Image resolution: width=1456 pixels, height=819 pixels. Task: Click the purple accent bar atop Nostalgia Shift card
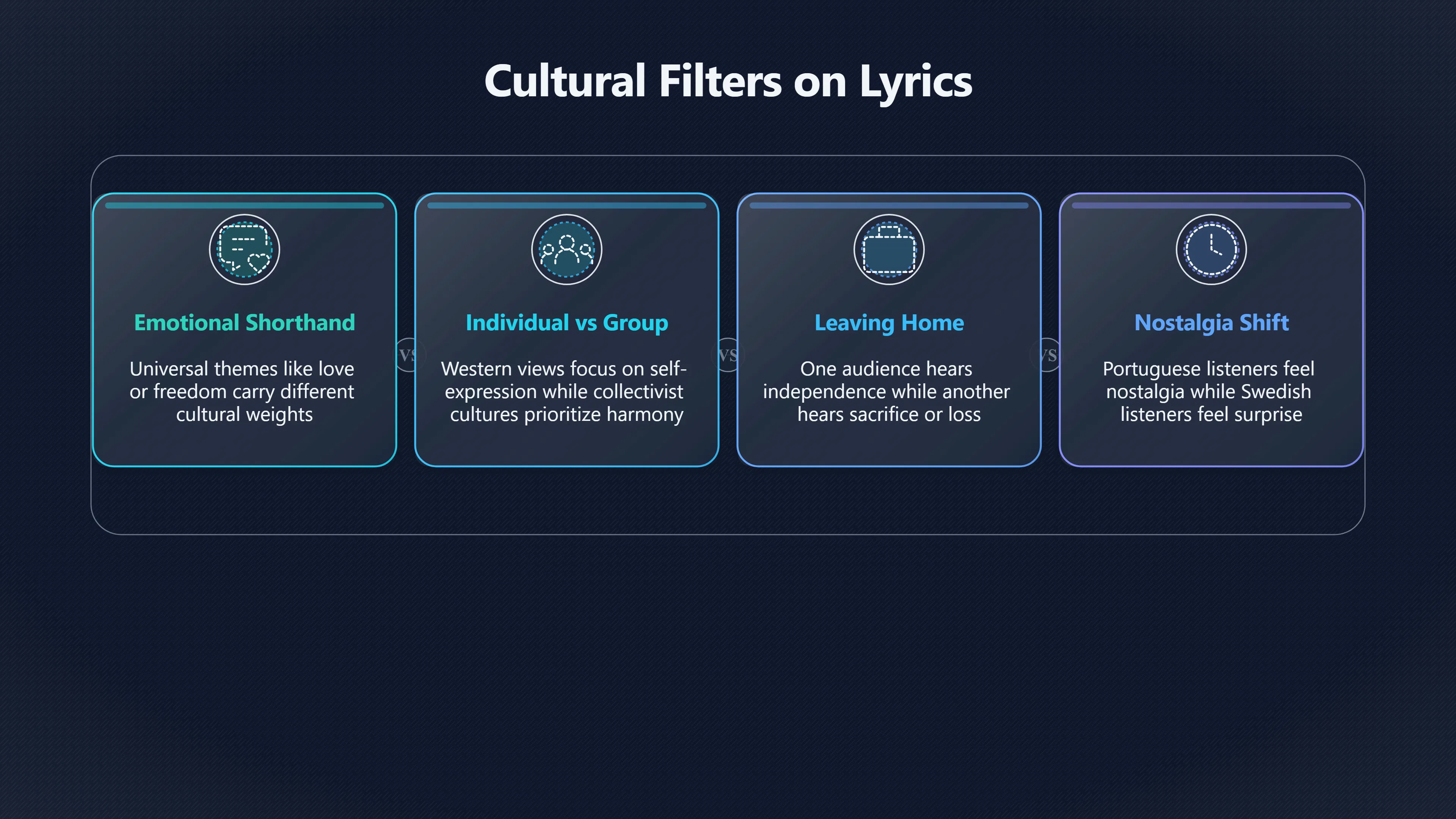[1211, 205]
